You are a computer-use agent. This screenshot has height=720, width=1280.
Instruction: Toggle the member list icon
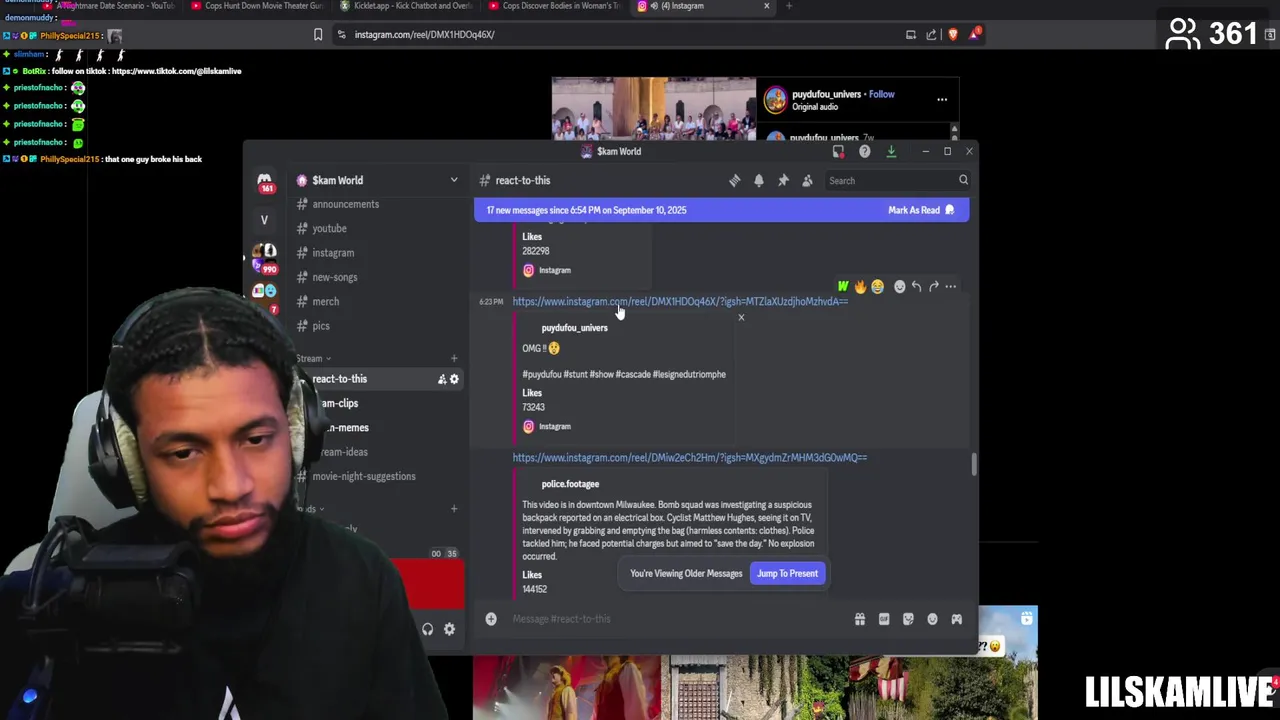[807, 181]
